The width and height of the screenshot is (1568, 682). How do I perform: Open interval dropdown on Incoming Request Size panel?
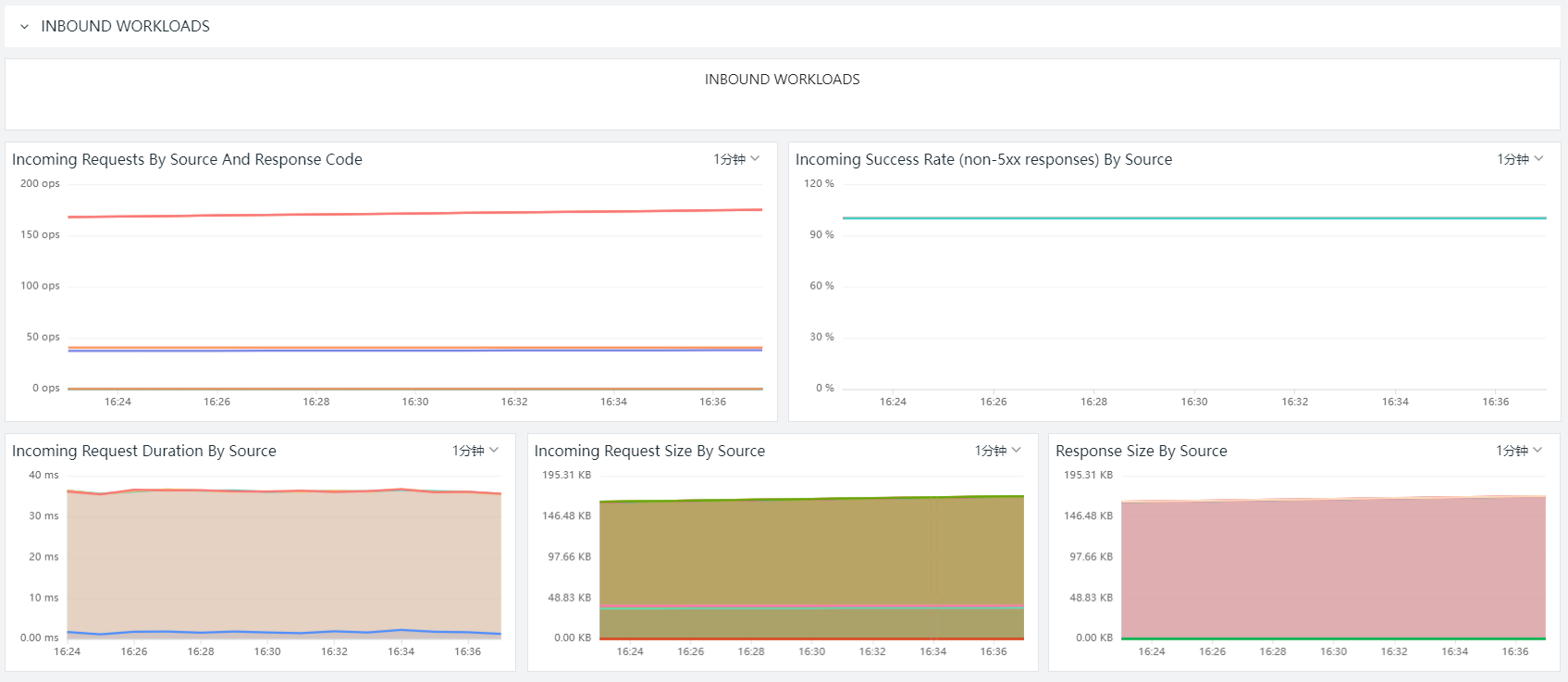(x=997, y=451)
